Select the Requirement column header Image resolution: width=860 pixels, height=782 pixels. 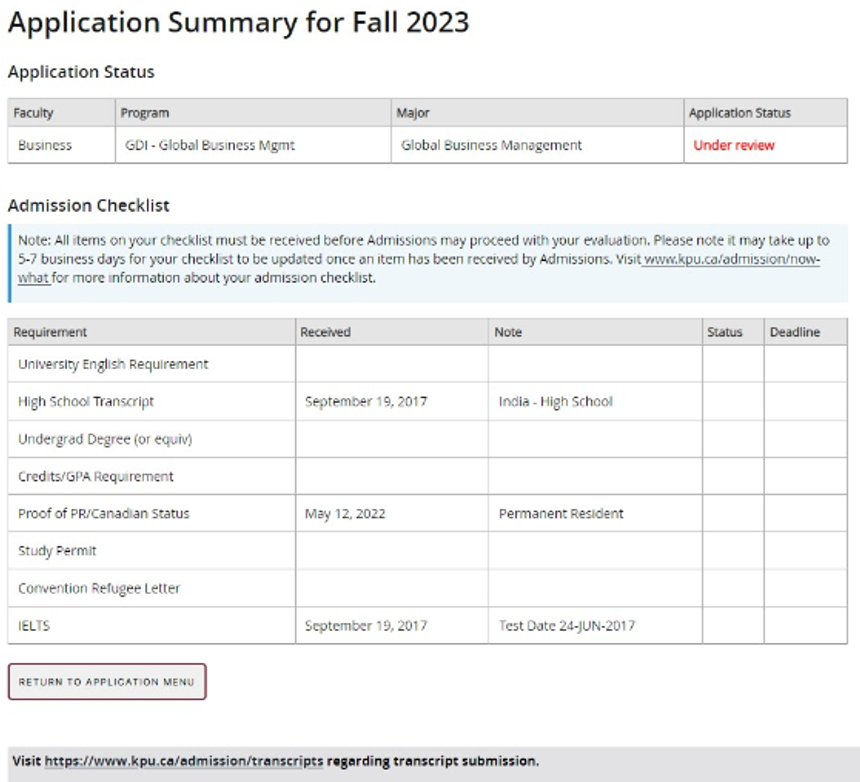pos(51,332)
